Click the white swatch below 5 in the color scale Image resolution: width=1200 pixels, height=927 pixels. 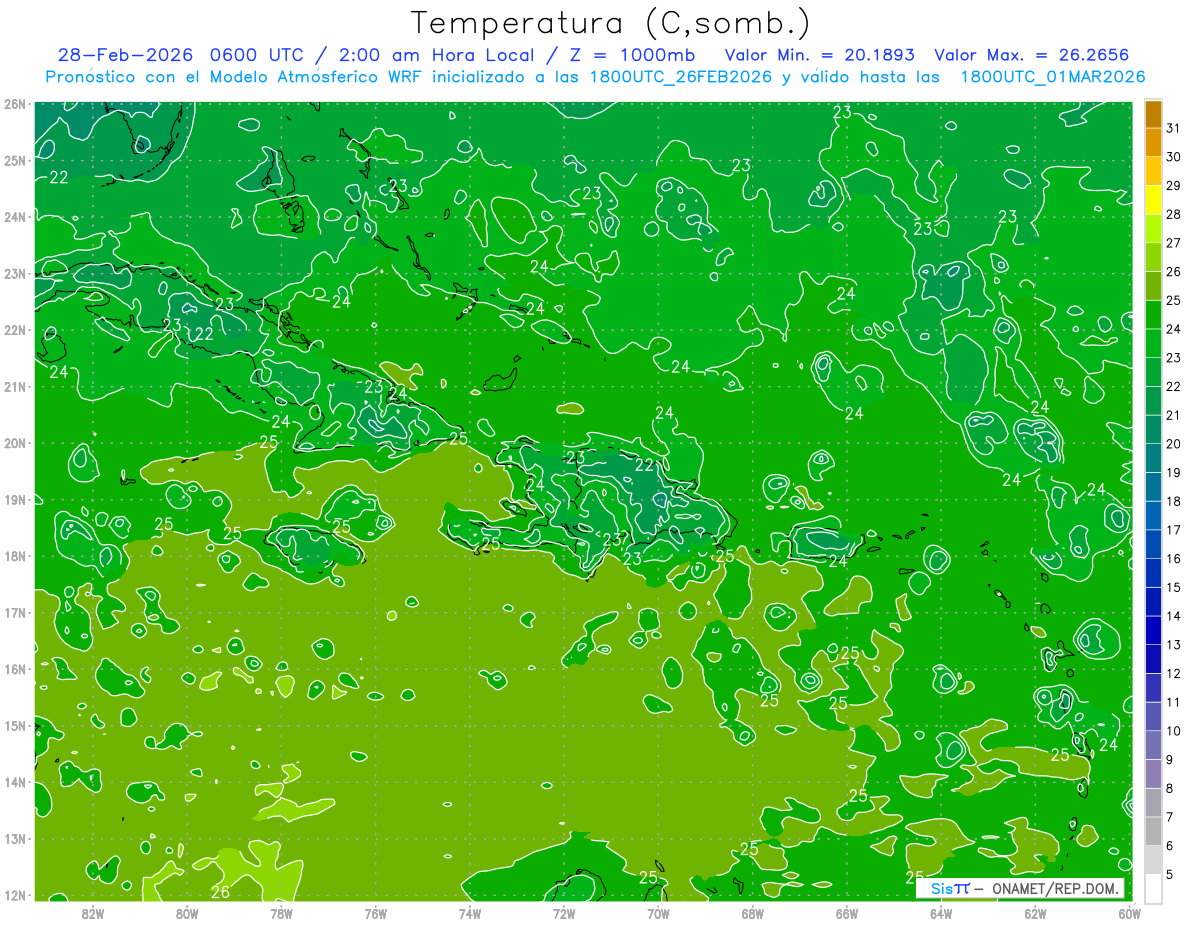tap(1153, 888)
